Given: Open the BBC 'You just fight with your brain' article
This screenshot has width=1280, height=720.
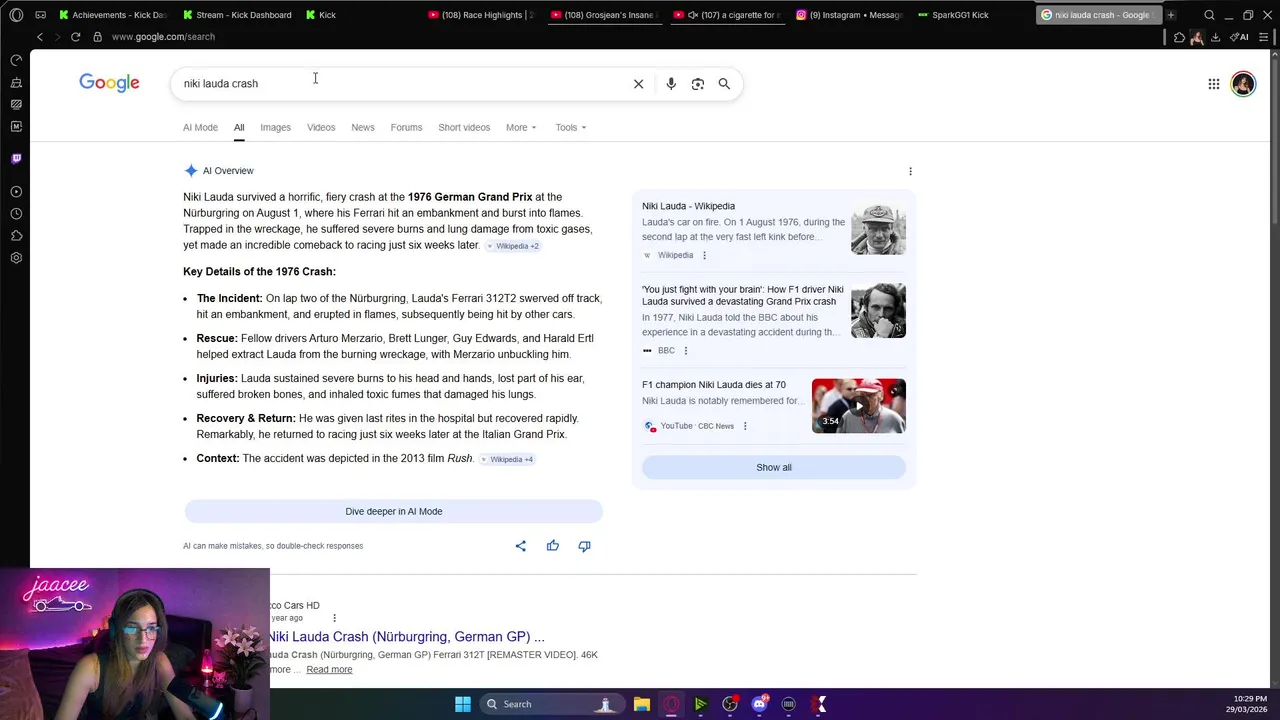Looking at the screenshot, I should (x=743, y=295).
